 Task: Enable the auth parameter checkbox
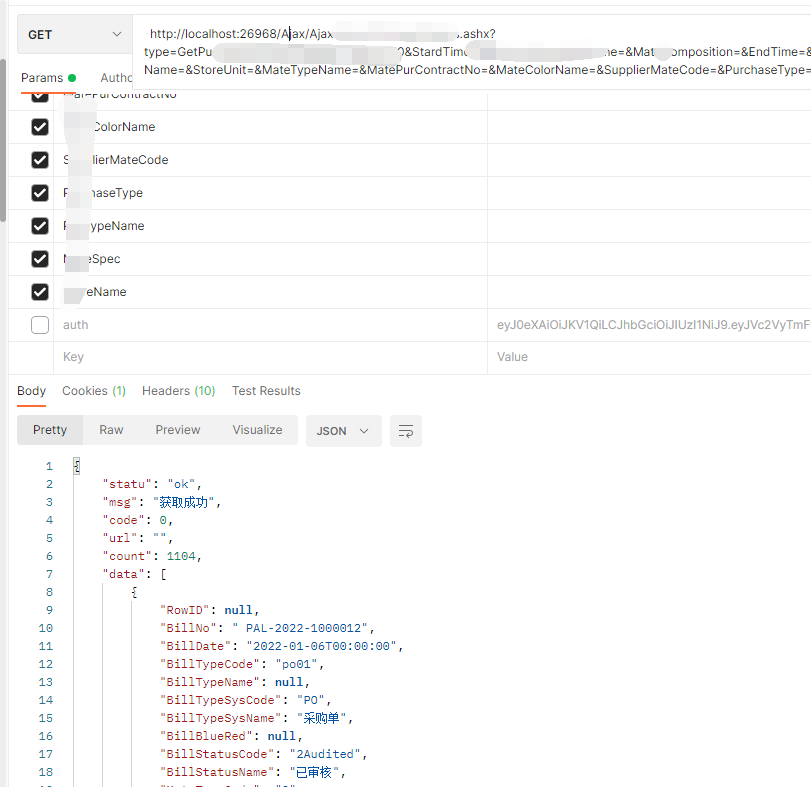40,325
